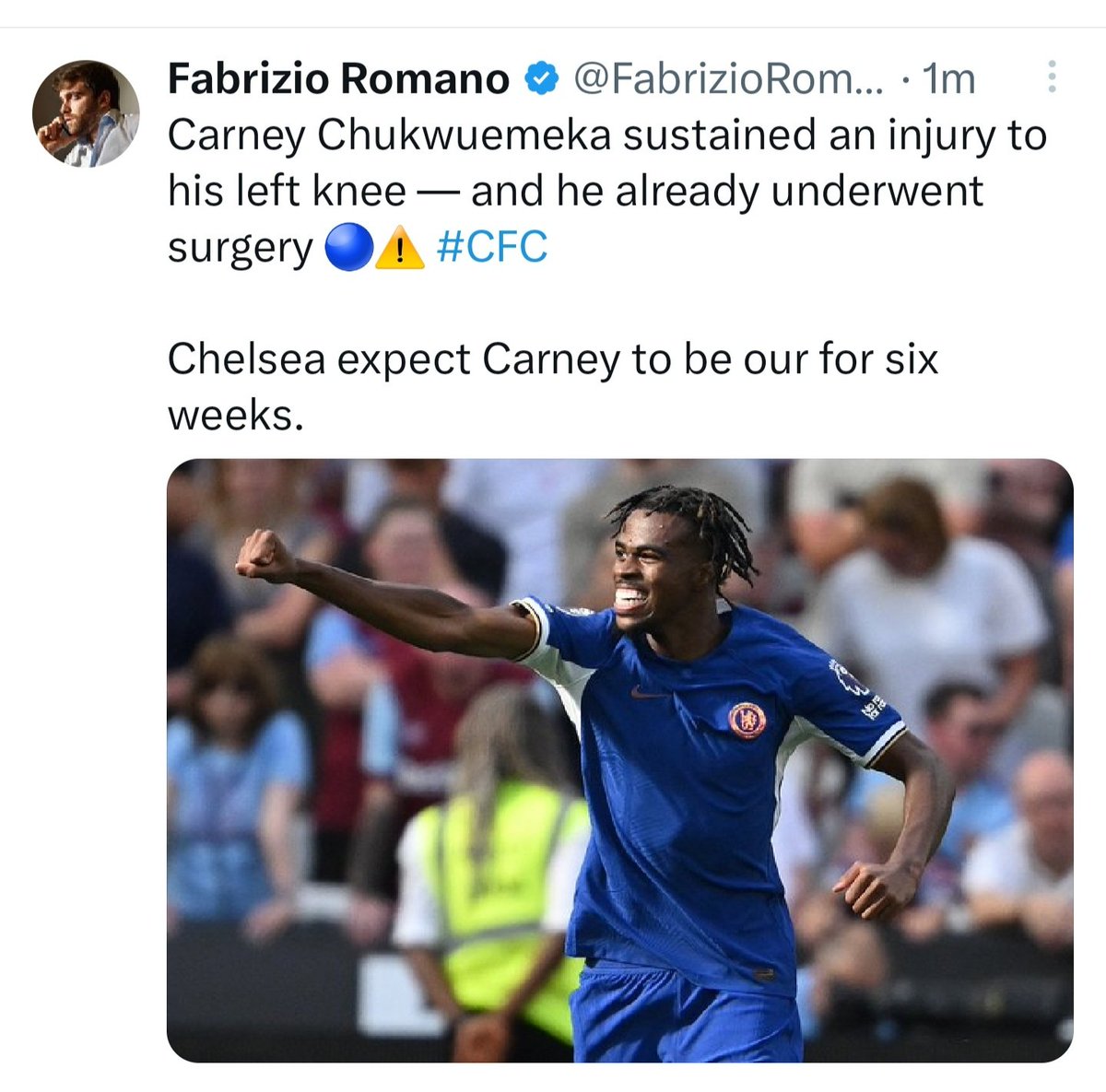This screenshot has width=1106, height=1092.
Task: Click the player's raised fist in photo
Action: pyautogui.click(x=266, y=555)
